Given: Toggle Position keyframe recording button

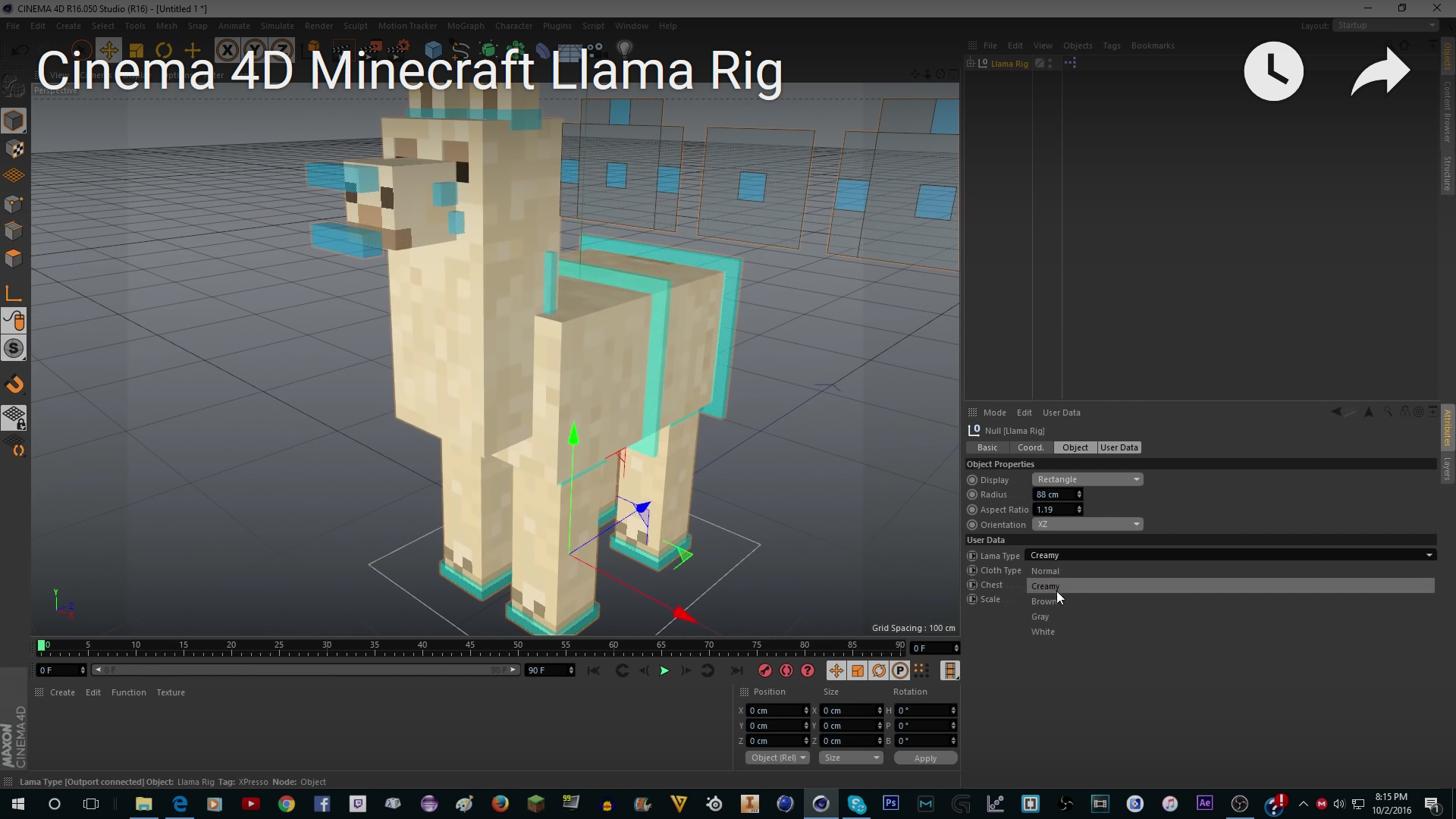Looking at the screenshot, I should [836, 670].
